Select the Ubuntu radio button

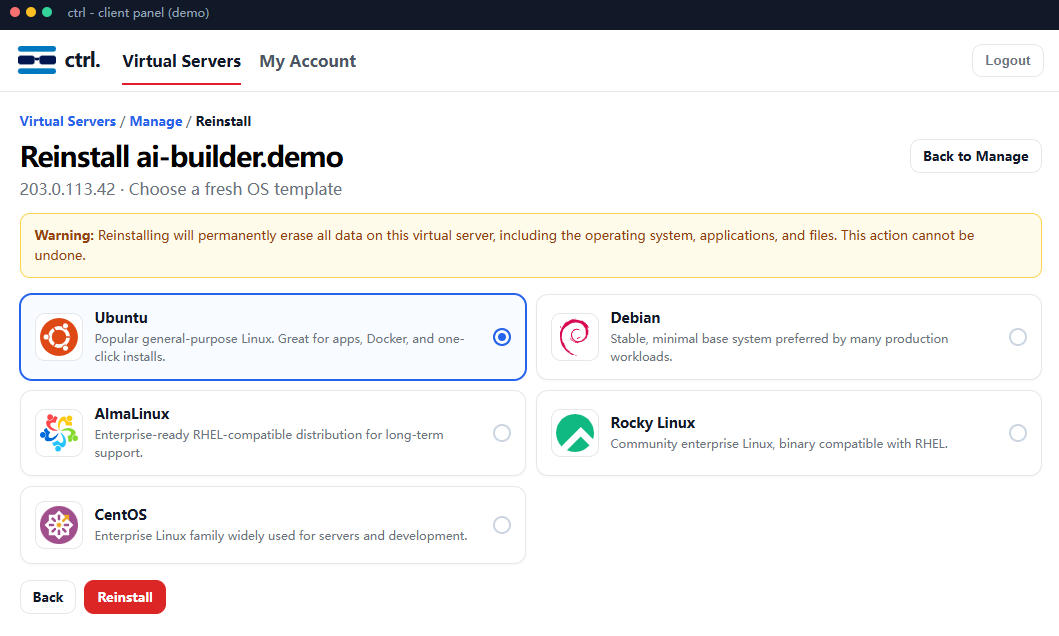point(502,337)
